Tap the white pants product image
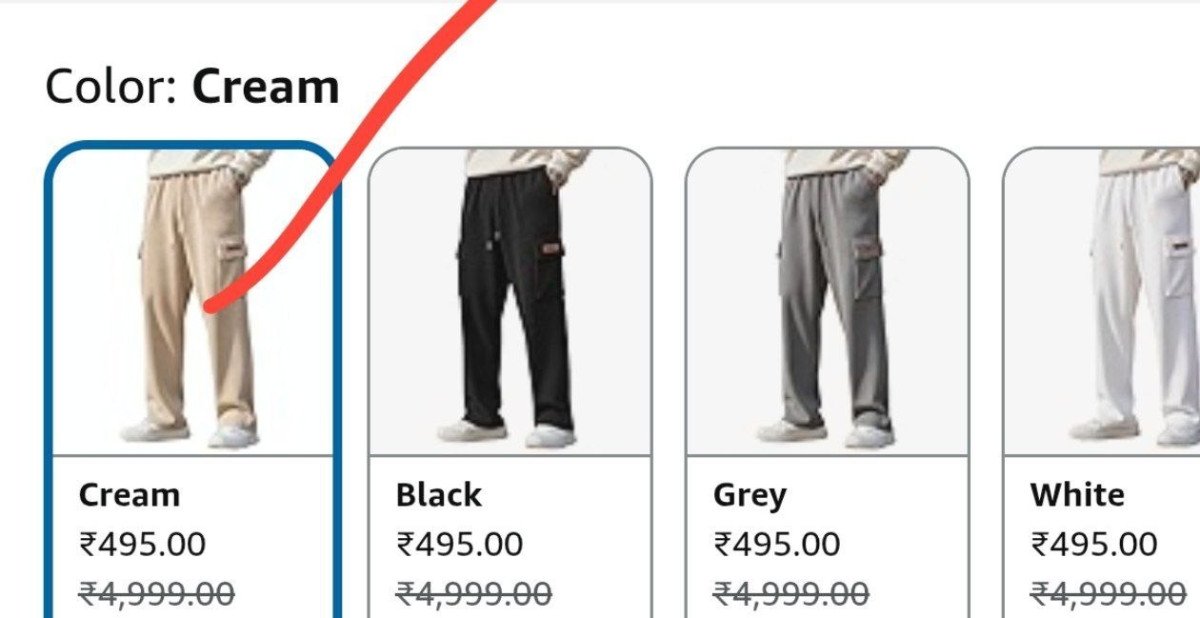The image size is (1200, 618). pyautogui.click(x=1102, y=301)
